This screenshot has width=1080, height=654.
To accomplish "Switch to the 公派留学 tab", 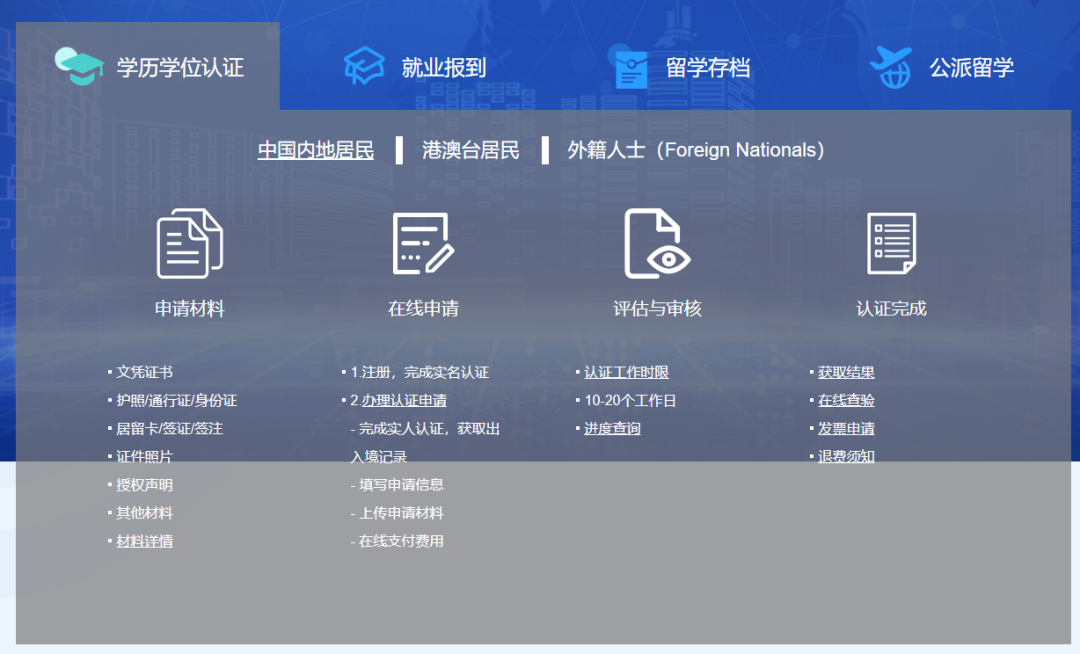I will point(942,67).
